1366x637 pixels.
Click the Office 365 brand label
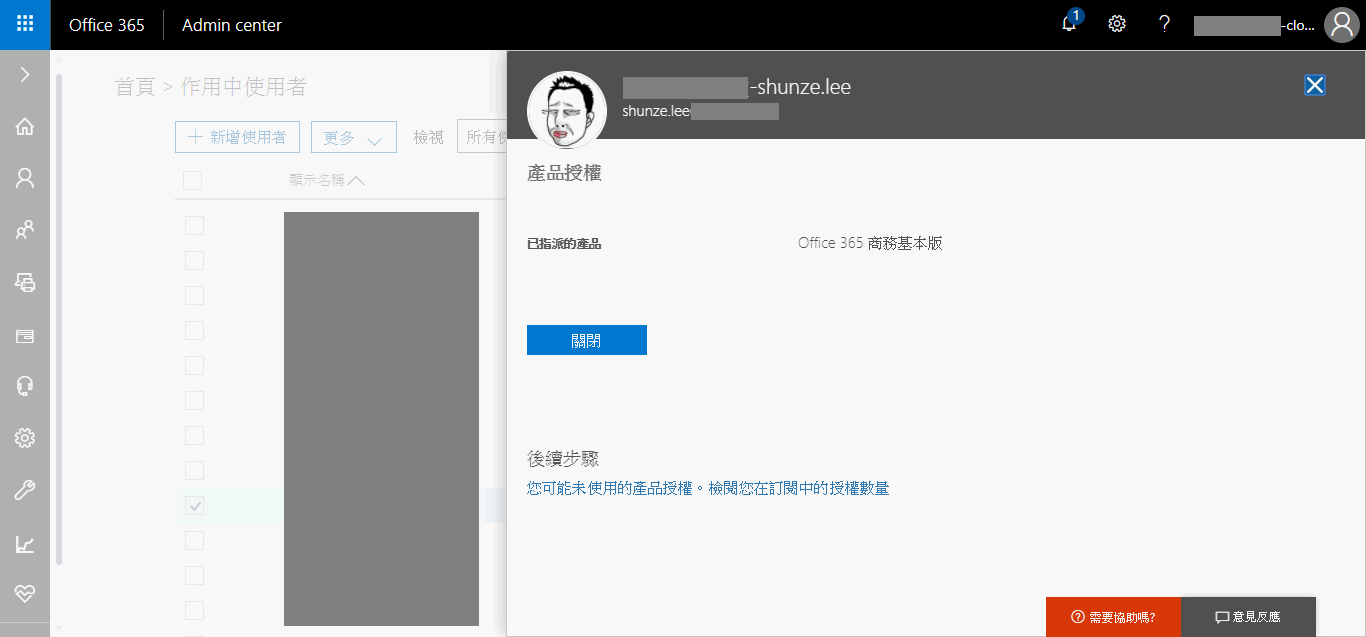click(x=107, y=25)
